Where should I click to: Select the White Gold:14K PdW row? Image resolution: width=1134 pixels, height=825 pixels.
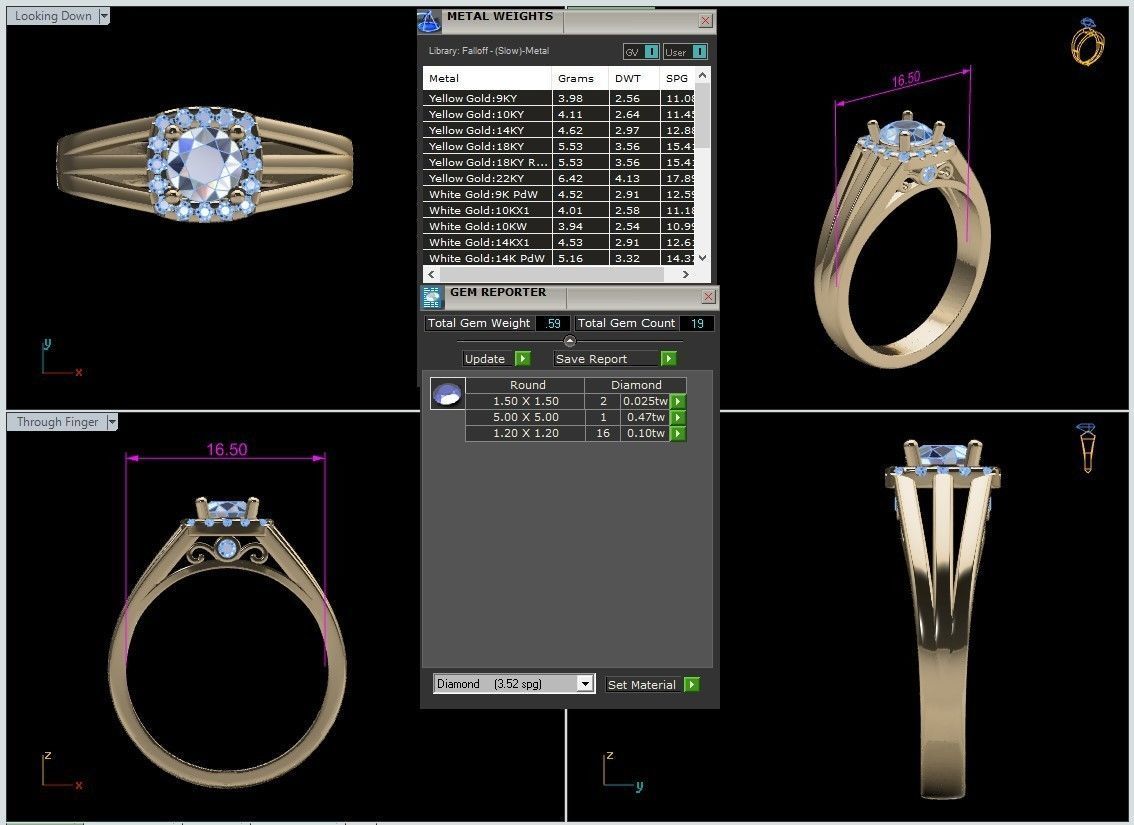[558, 258]
